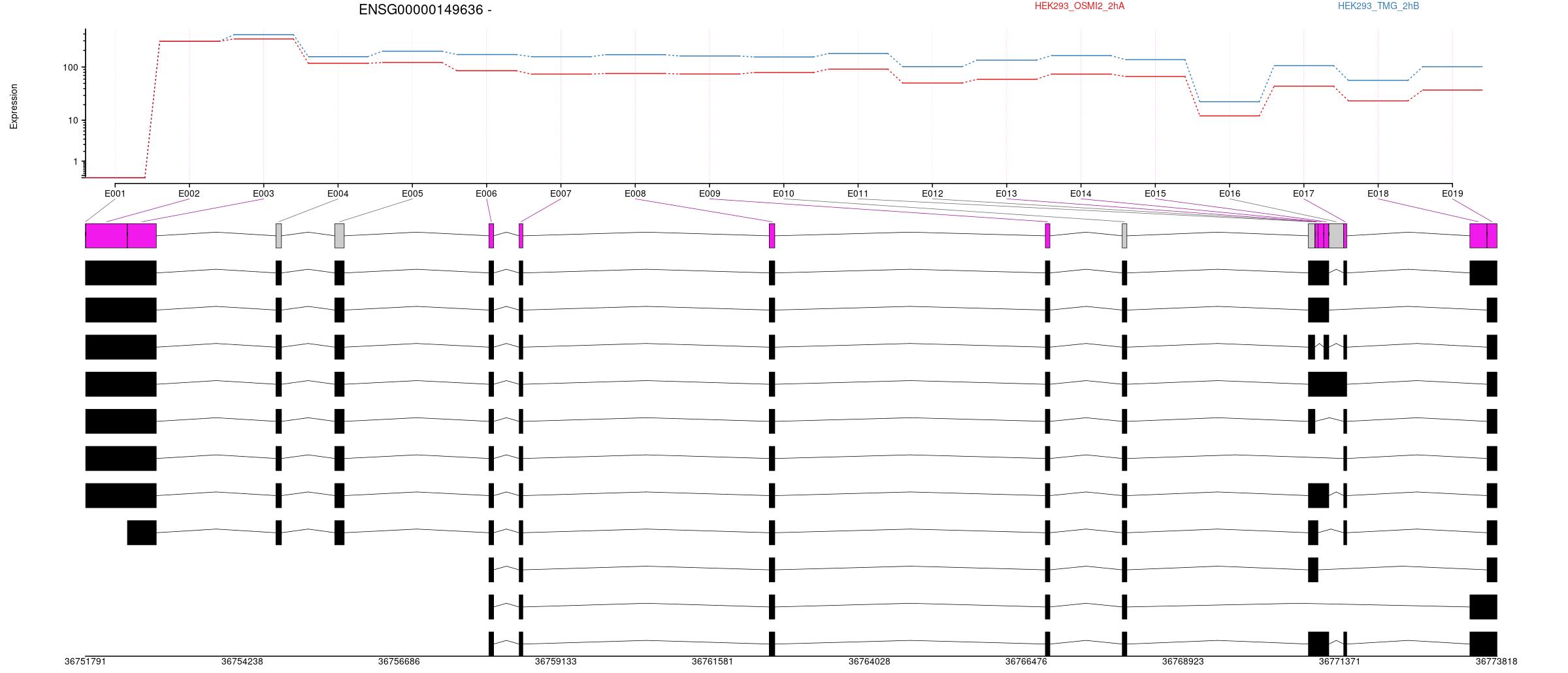Click exon label E008
The height and width of the screenshot is (673, 1568).
point(635,193)
